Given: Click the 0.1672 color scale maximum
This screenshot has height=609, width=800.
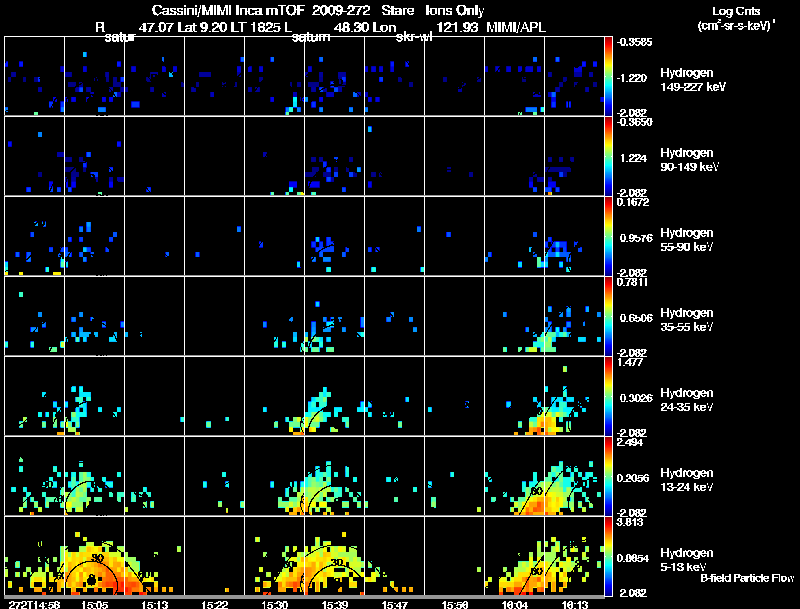Looking at the screenshot, I should click(x=633, y=202).
